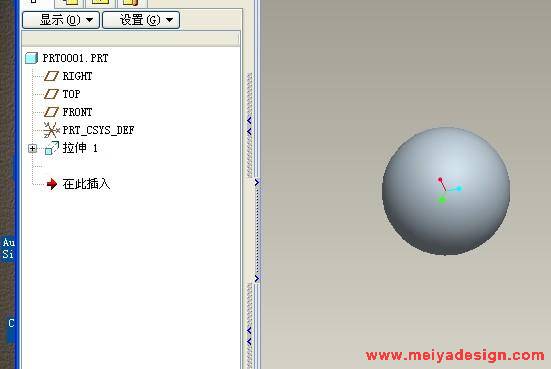Screen dimensions: 551x369
Task: Click the sphere model in the viewport
Action: tap(446, 191)
